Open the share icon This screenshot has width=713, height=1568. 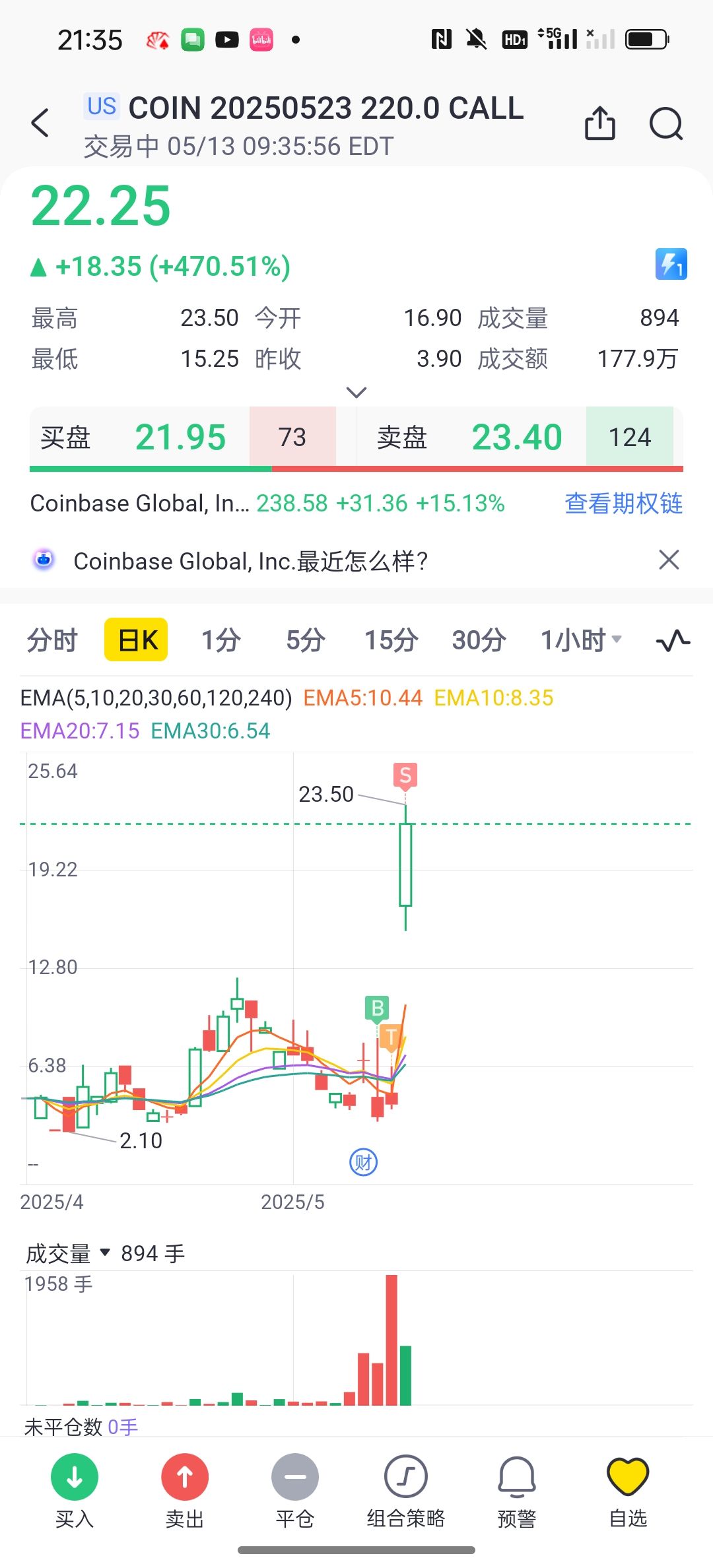(x=599, y=123)
